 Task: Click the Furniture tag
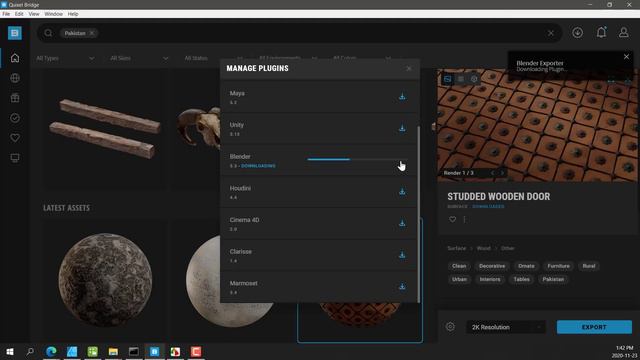pos(558,266)
